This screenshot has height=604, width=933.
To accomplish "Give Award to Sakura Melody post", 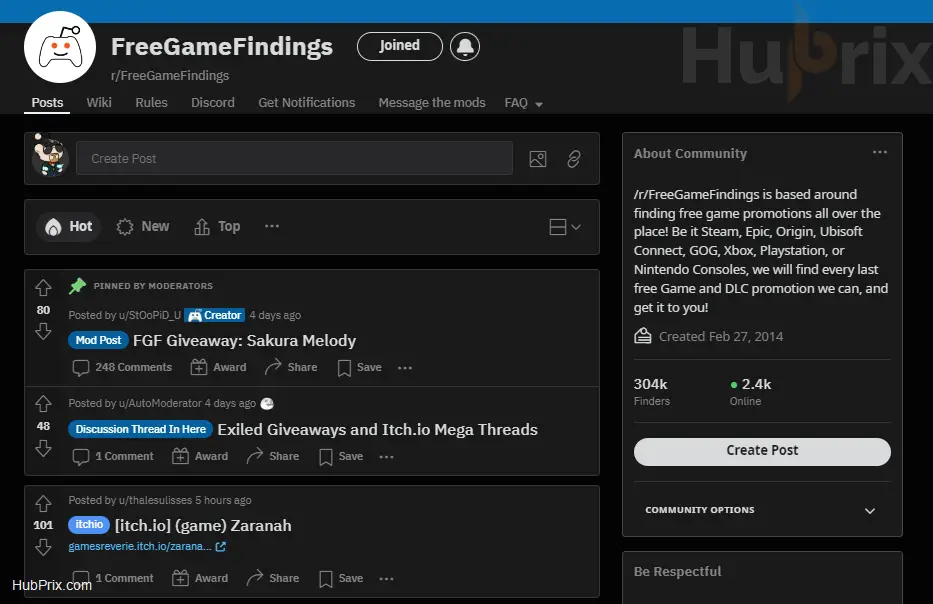I will [218, 367].
